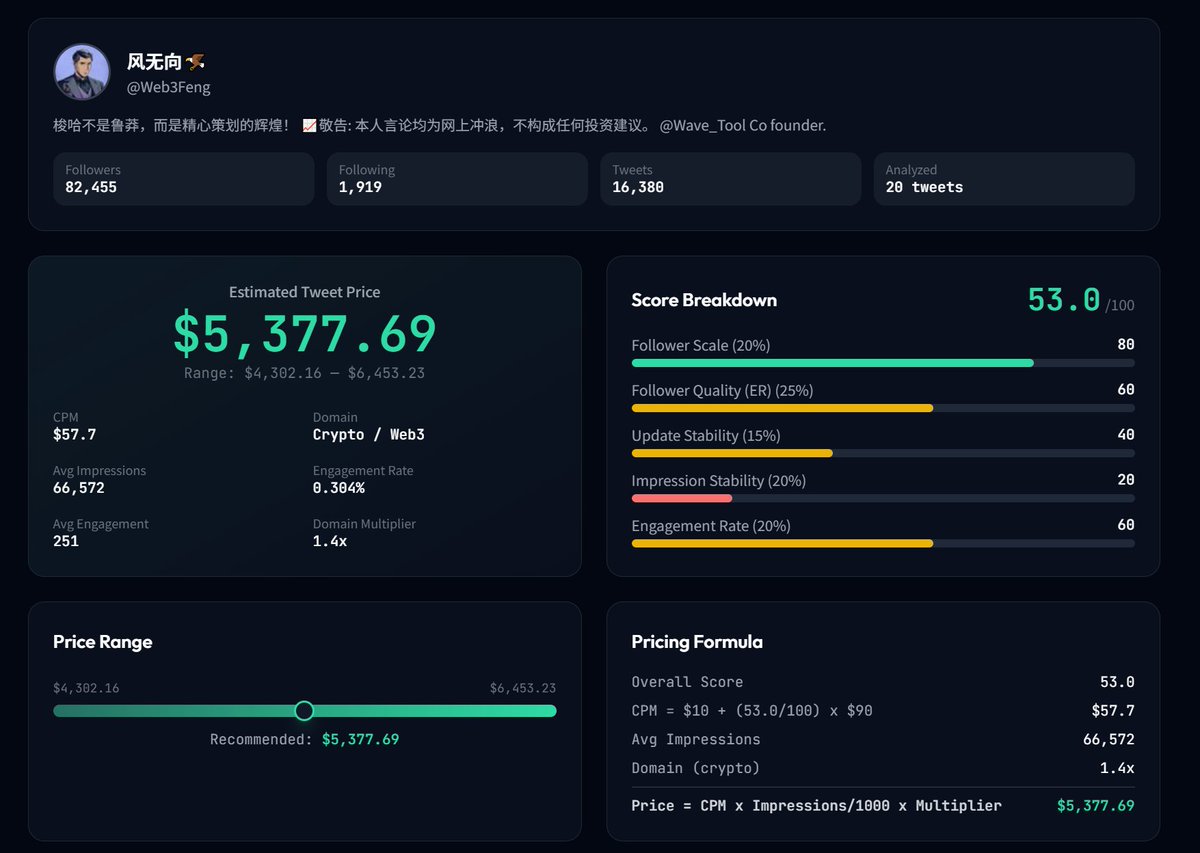Image resolution: width=1200 pixels, height=853 pixels.
Task: Select the Analyzed 20 tweets card
Action: coord(1003,179)
